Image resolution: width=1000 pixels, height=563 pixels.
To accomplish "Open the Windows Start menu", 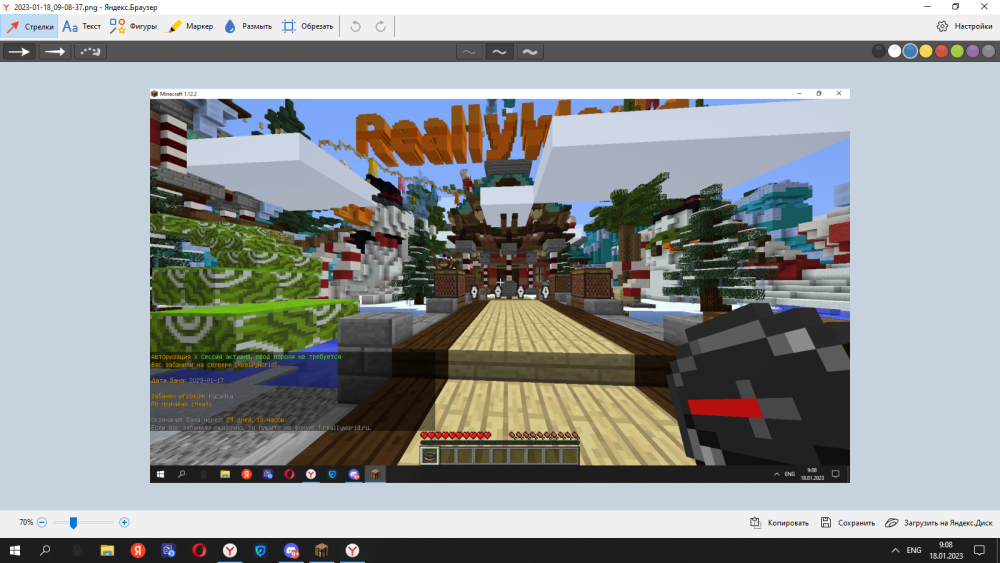I will click(x=15, y=550).
